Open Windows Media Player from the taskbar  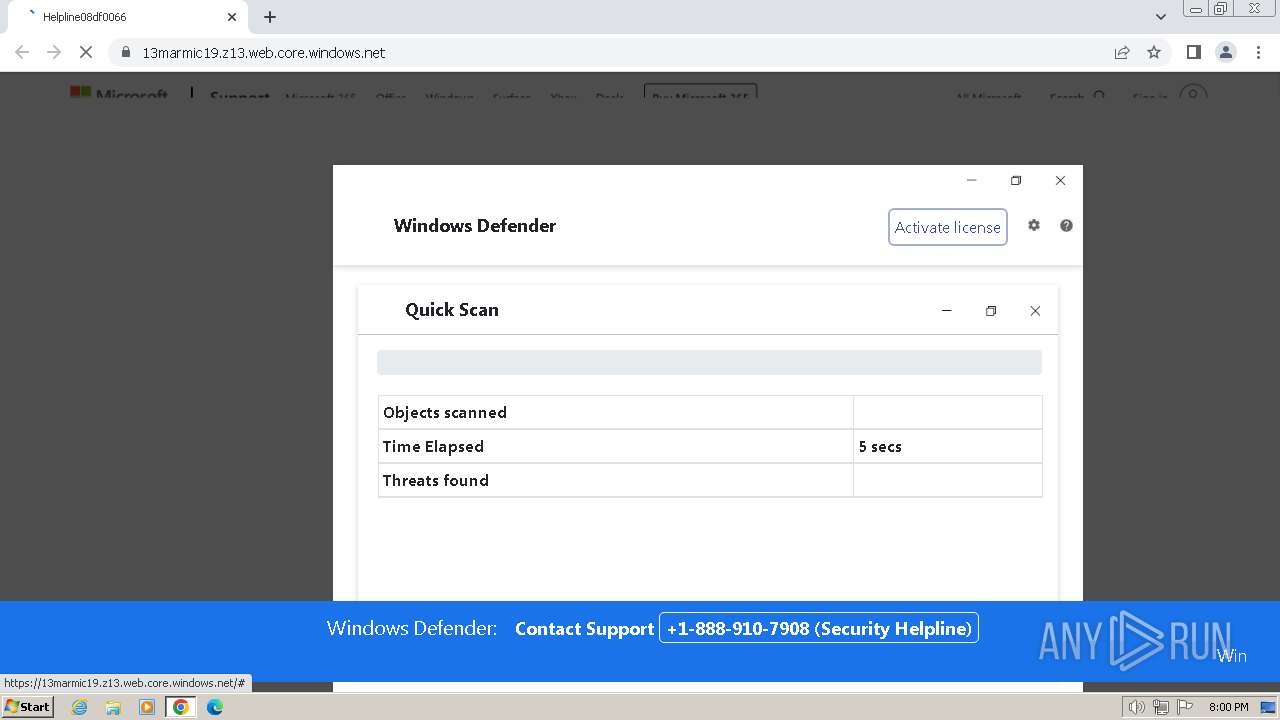(x=147, y=707)
